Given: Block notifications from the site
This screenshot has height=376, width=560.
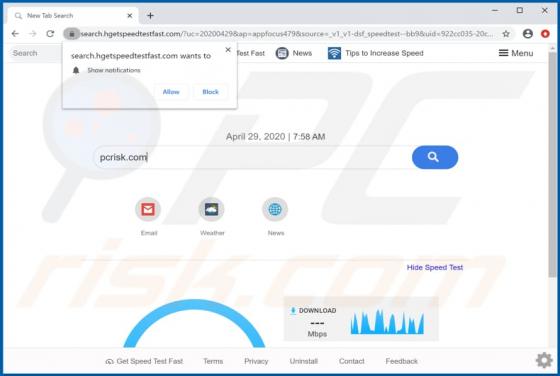Looking at the screenshot, I should pos(210,92).
